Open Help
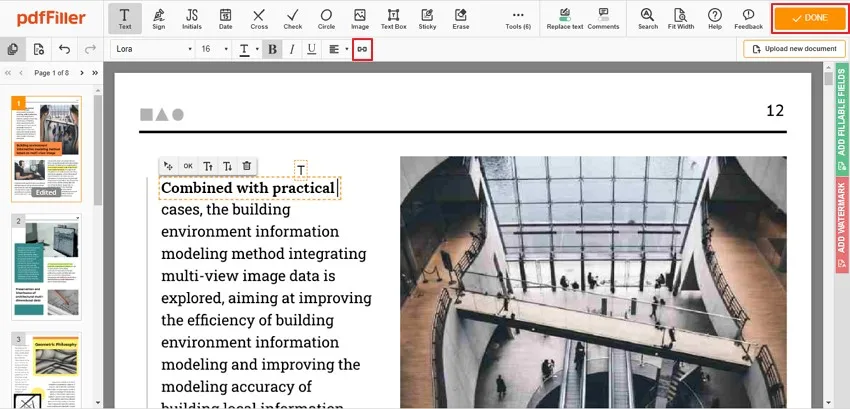850x409 pixels. pyautogui.click(x=715, y=18)
